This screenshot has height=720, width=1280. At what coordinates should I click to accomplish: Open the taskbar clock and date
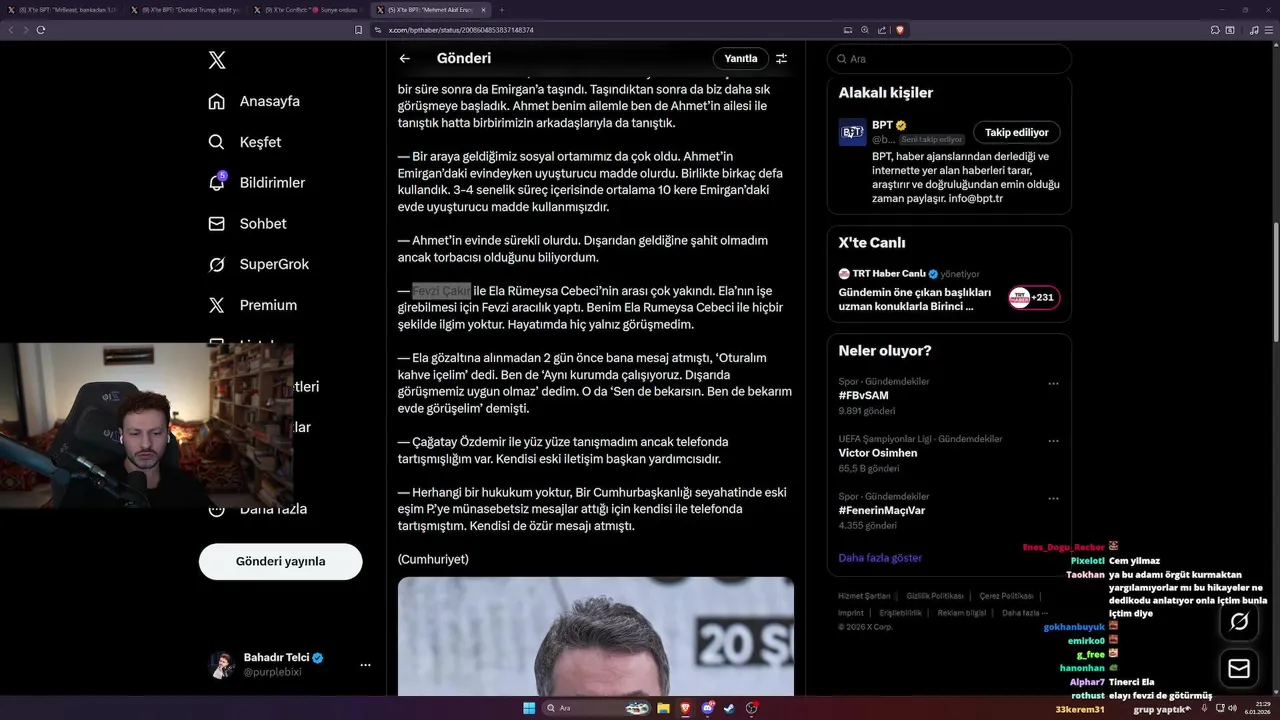(x=1256, y=708)
